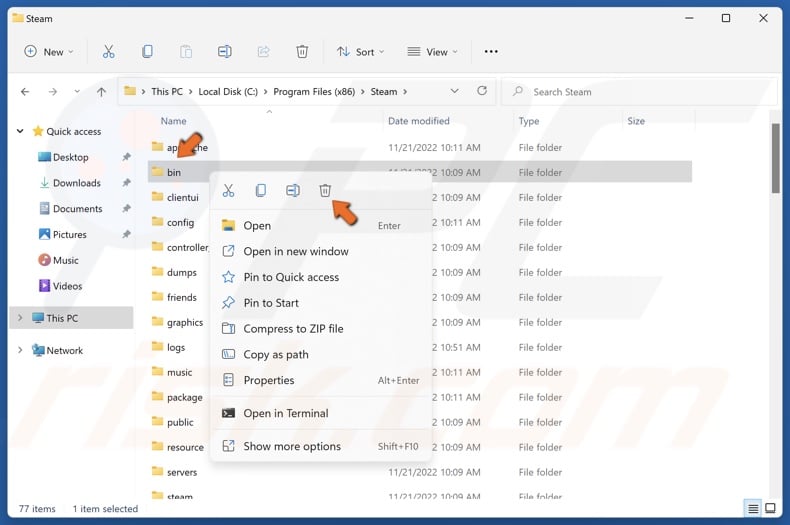Open the address bar history dropdown
Image resolution: width=790 pixels, height=525 pixels.
[x=454, y=91]
